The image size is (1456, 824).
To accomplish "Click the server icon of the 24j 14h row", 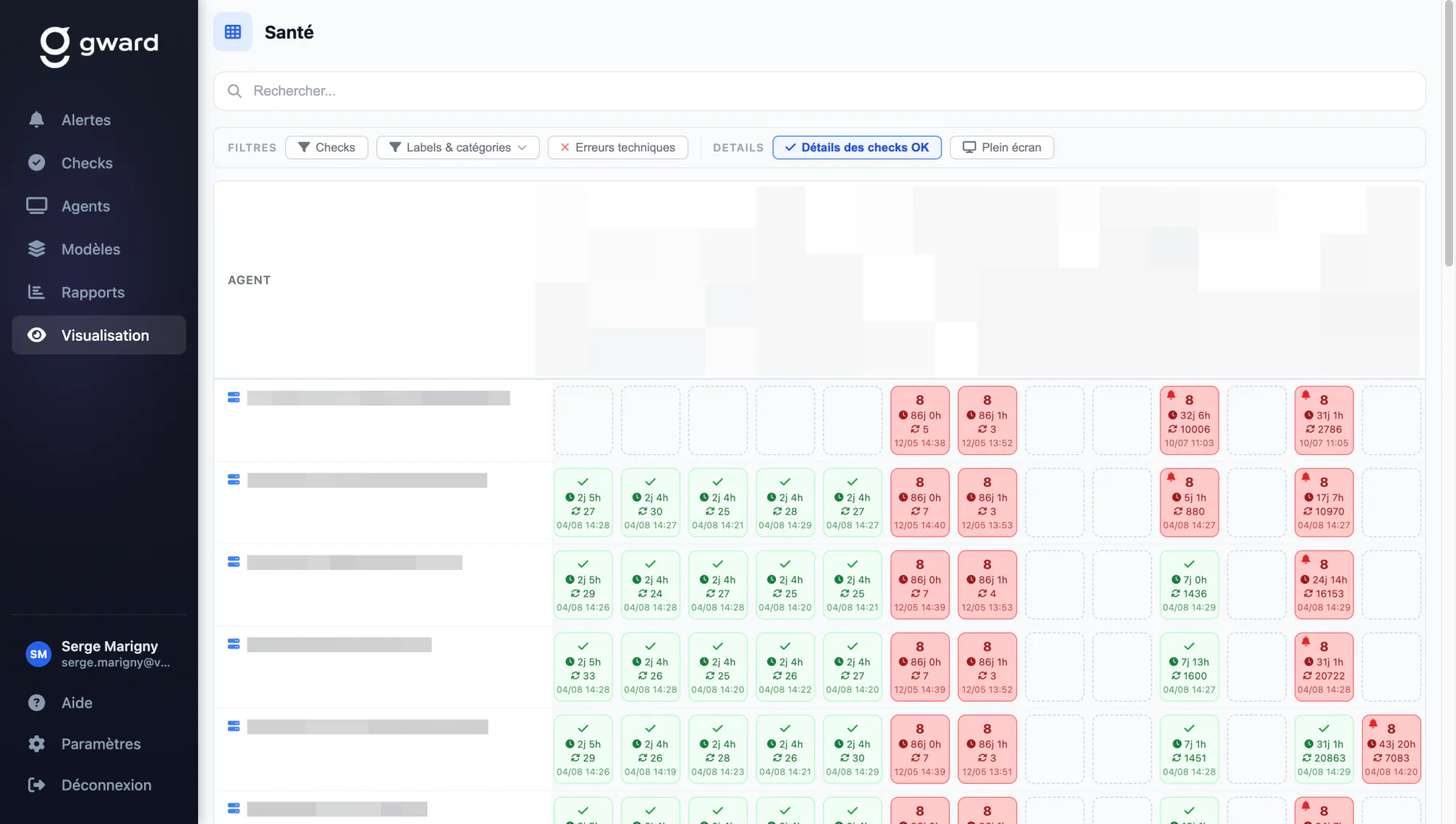I will [234, 562].
